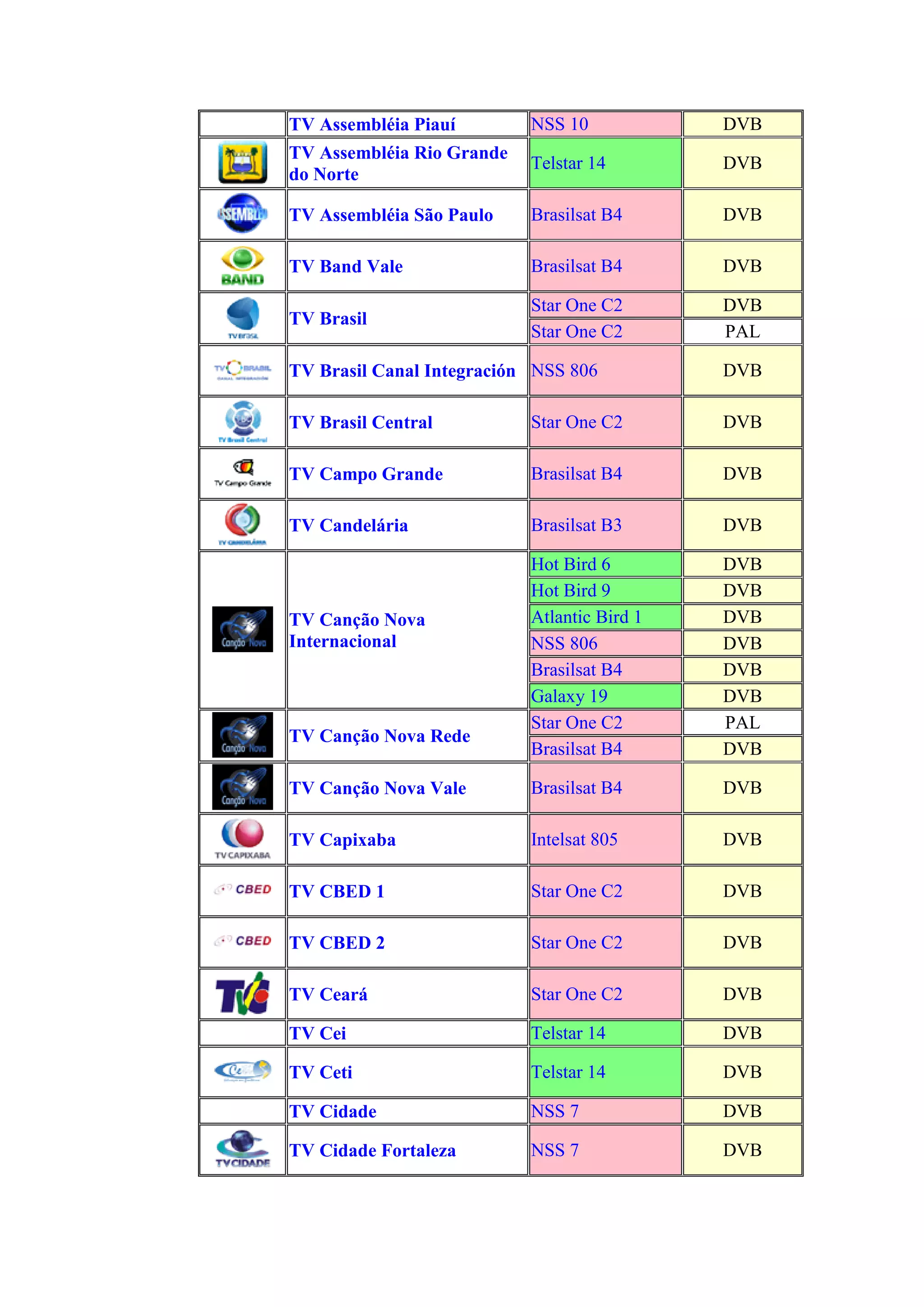Click Brasilsat B4 for TV Assembléia São Paulo

576,215
